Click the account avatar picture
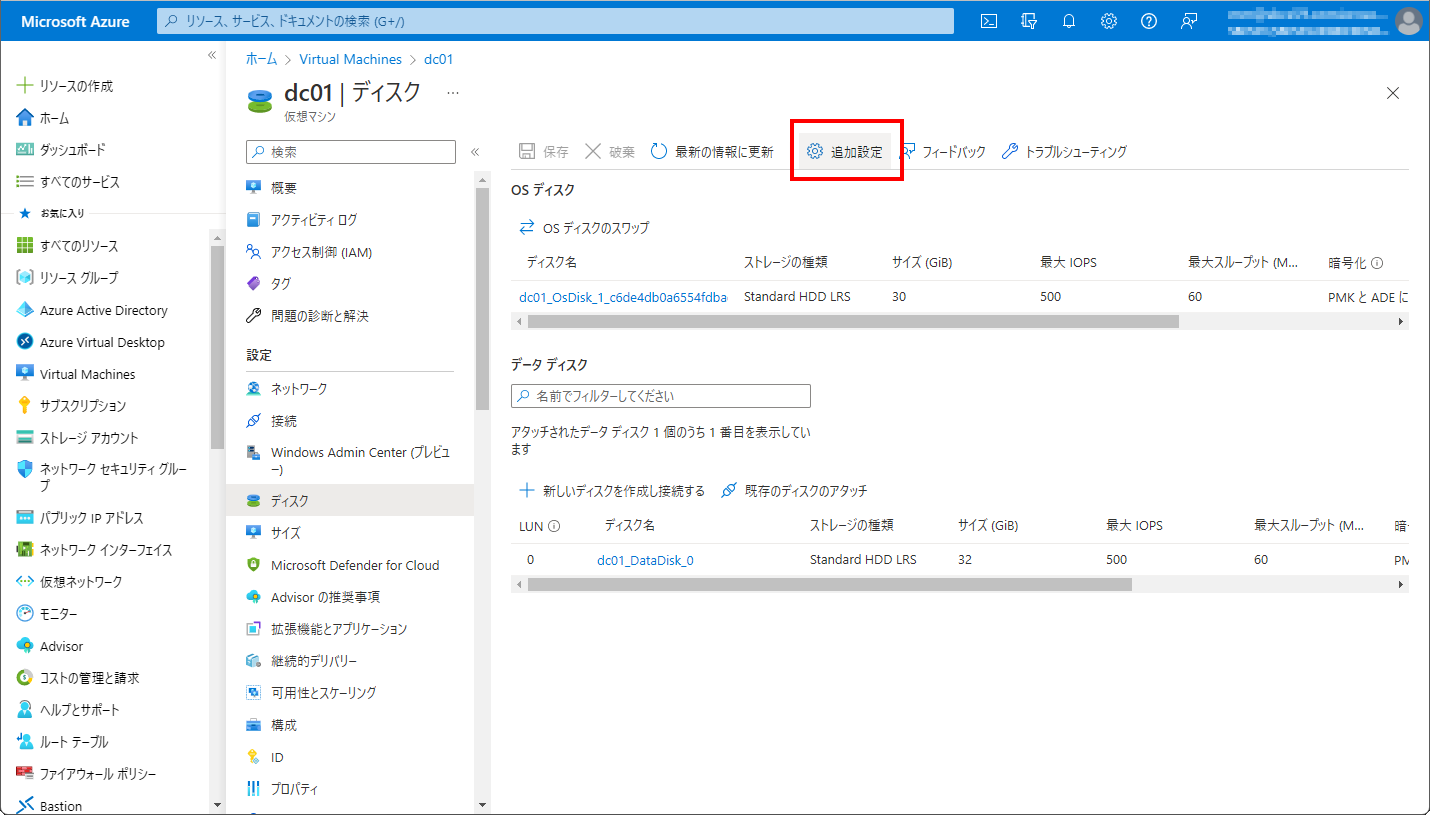 pos(1408,21)
